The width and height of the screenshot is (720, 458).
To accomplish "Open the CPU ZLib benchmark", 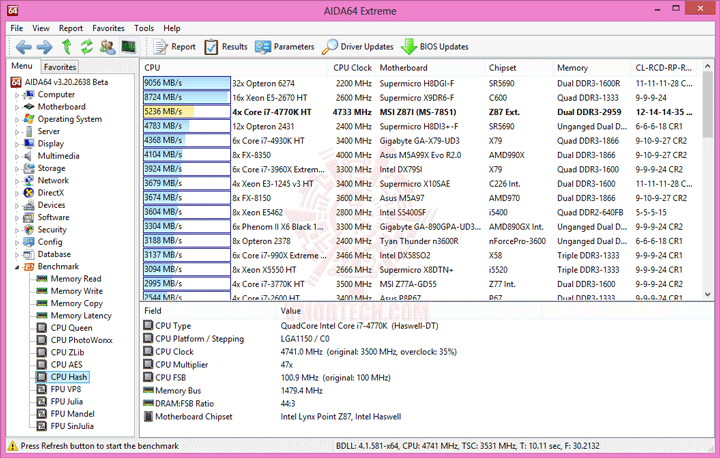I will (x=68, y=352).
